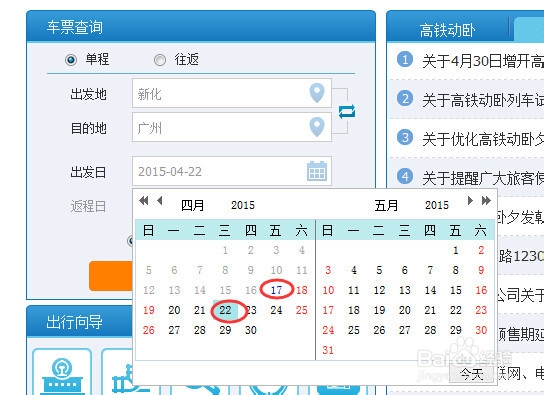Pick May 31 in the calendar
544x395 pixels.
328,350
